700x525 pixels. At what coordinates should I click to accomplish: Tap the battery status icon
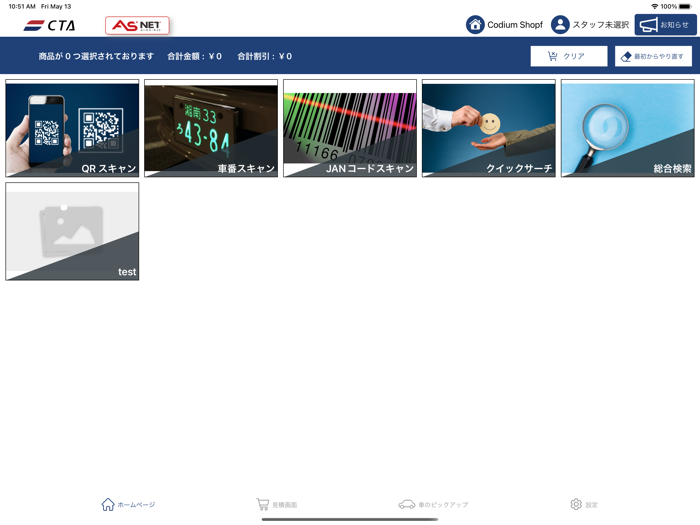pos(685,6)
